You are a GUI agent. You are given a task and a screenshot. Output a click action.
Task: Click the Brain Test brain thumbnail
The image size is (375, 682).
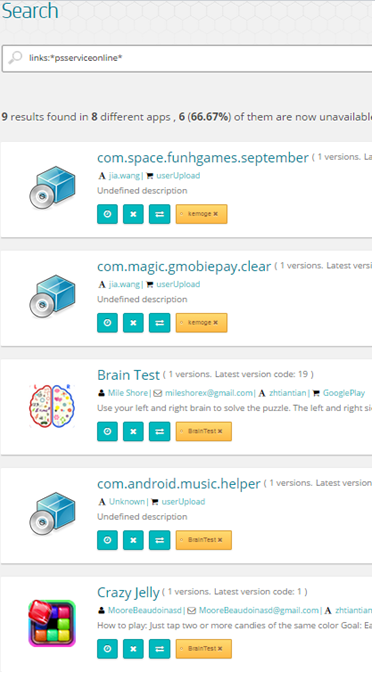(x=52, y=405)
